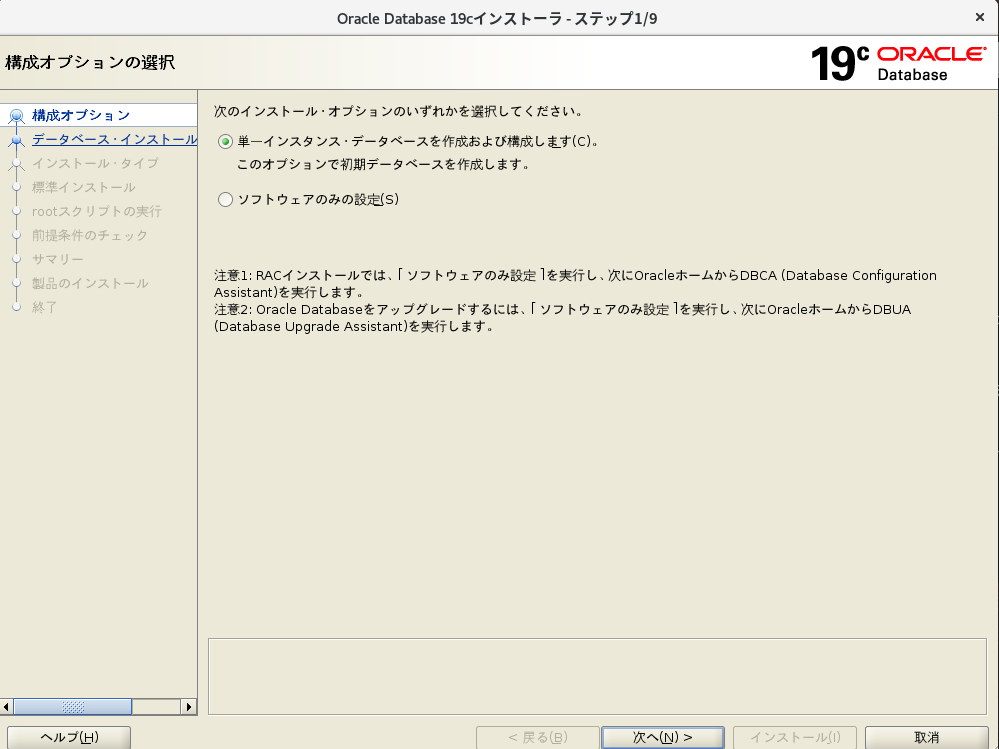Screen dimensions: 999x749
Task: Click the 構成オプション step icon
Action: click(16, 116)
